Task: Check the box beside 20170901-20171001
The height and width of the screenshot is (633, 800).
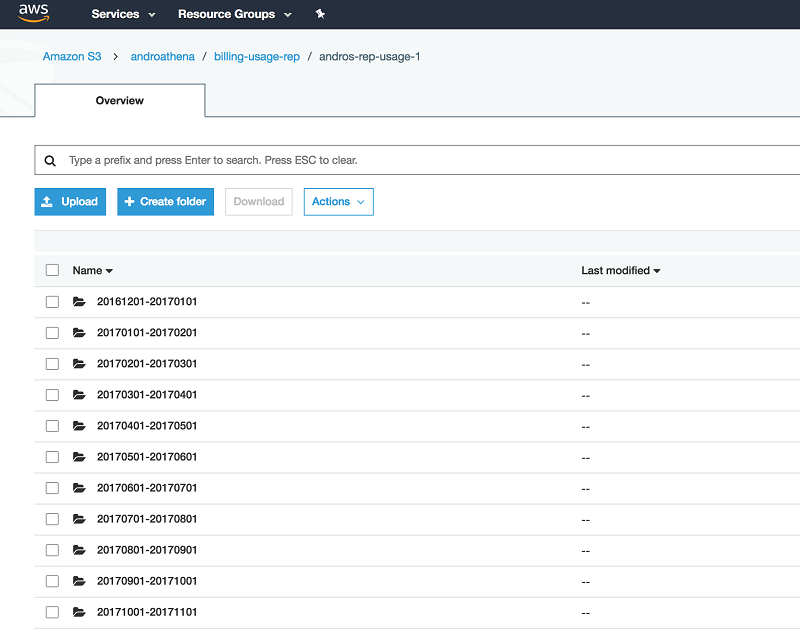Action: coord(52,581)
